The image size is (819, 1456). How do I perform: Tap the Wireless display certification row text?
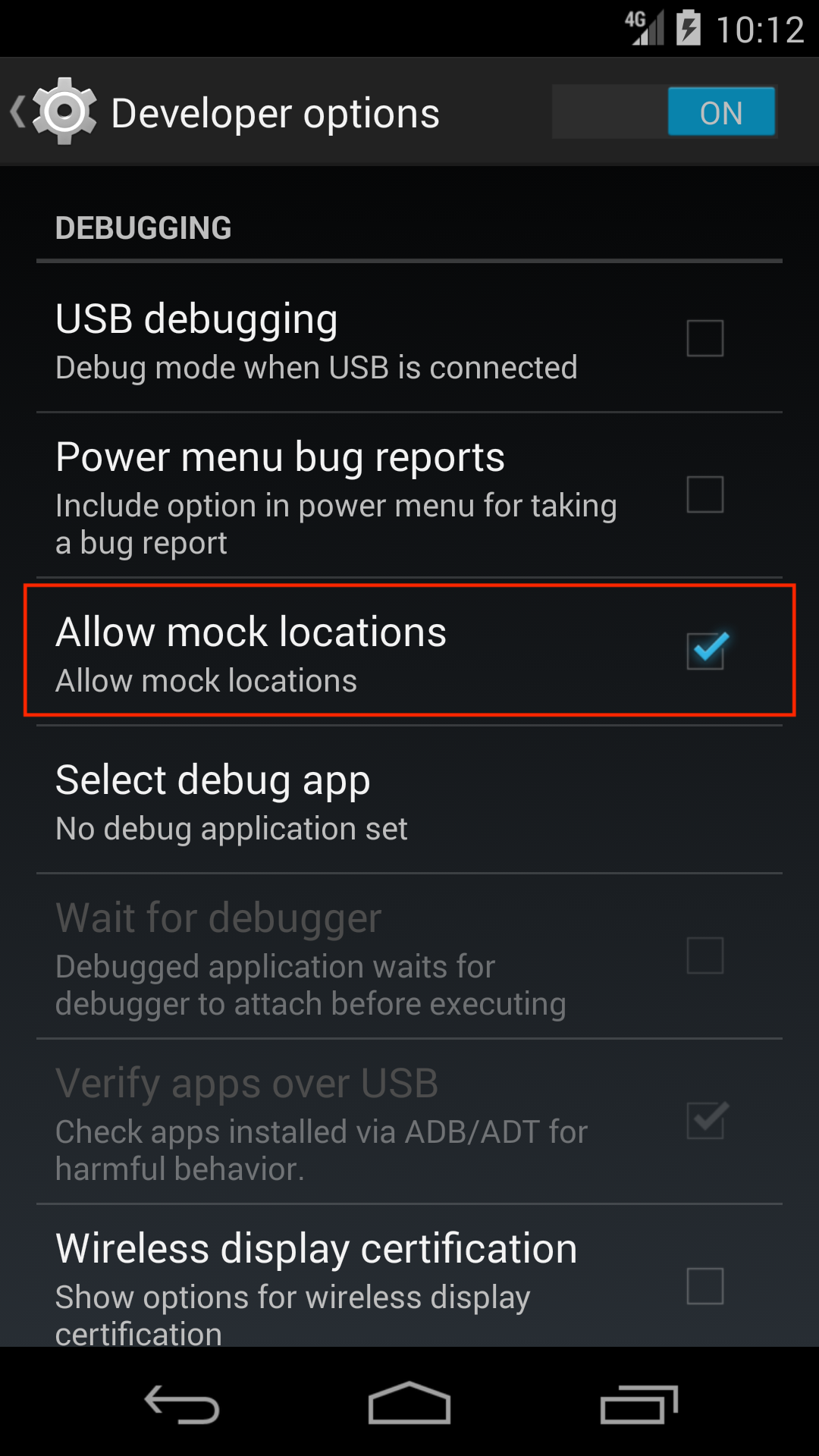point(316,1248)
